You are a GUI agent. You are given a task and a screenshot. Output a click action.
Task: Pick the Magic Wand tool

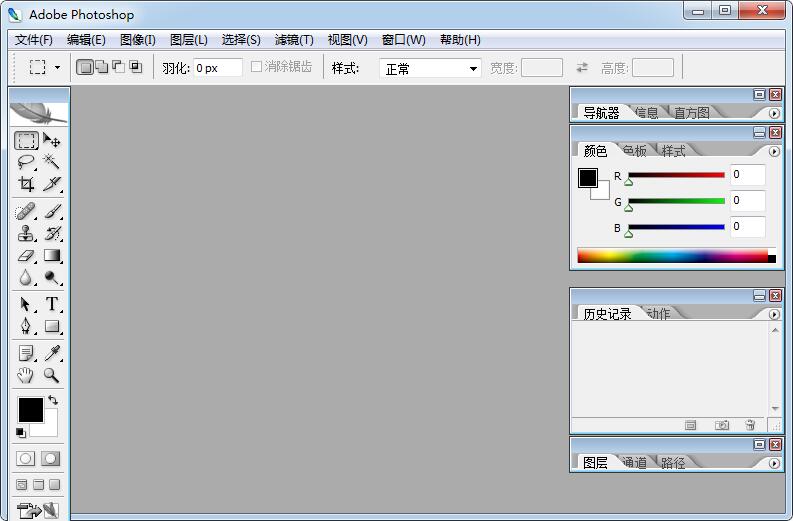[52, 162]
